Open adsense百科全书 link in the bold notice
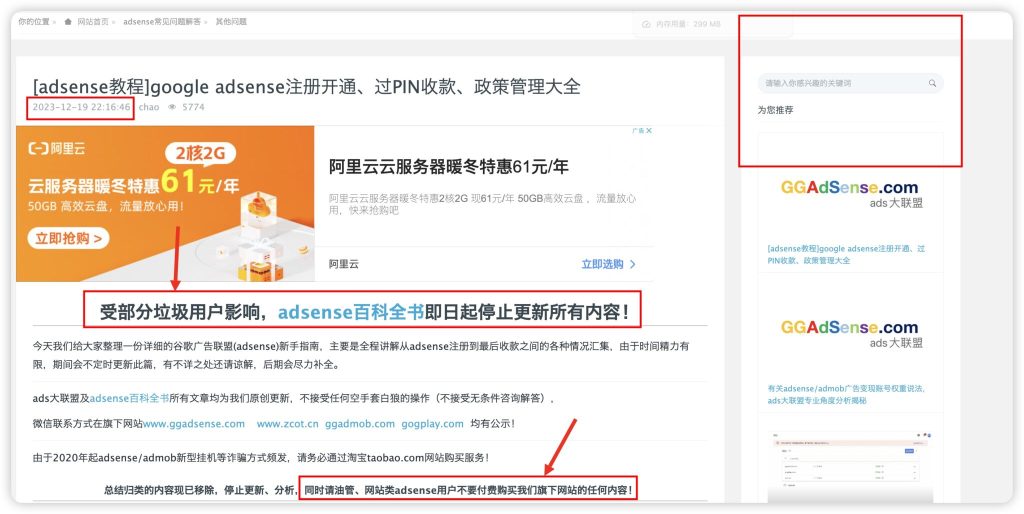This screenshot has width=1024, height=514. pos(351,312)
